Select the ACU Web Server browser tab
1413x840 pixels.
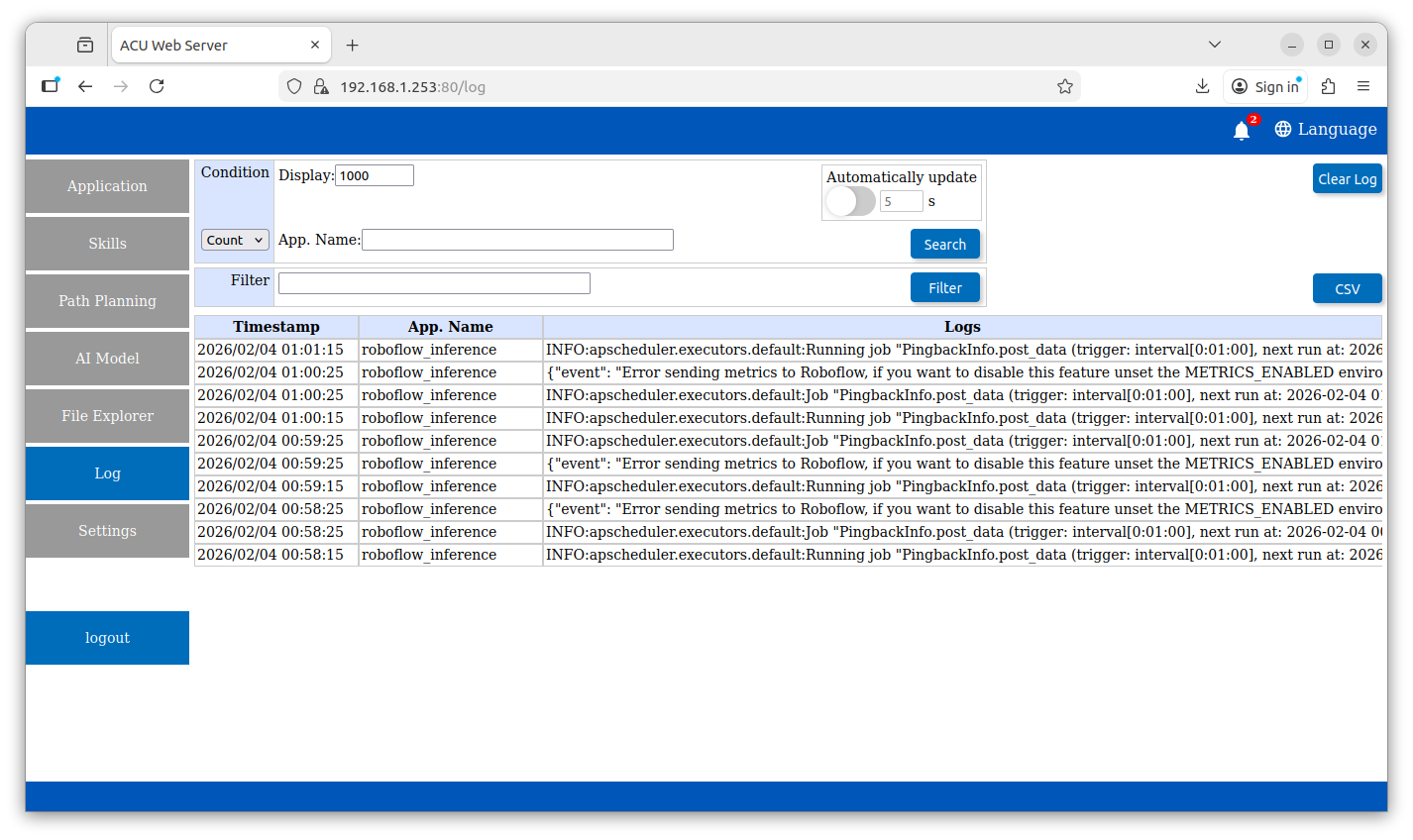220,45
